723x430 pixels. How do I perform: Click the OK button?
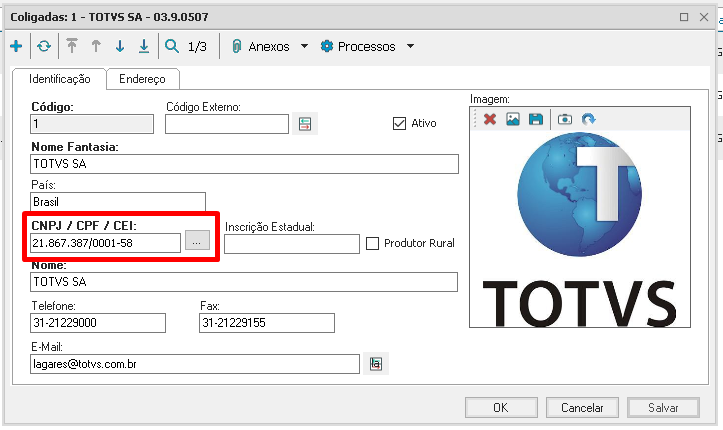pyautogui.click(x=501, y=408)
